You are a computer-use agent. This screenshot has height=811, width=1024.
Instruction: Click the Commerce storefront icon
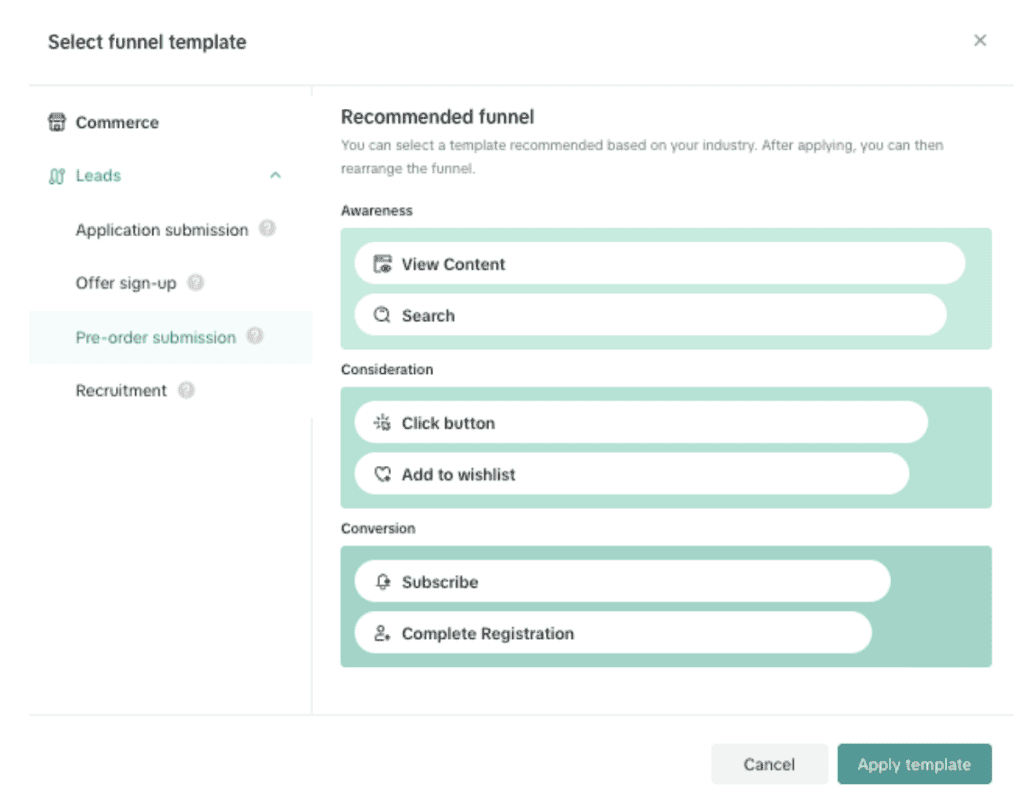pyautogui.click(x=57, y=122)
